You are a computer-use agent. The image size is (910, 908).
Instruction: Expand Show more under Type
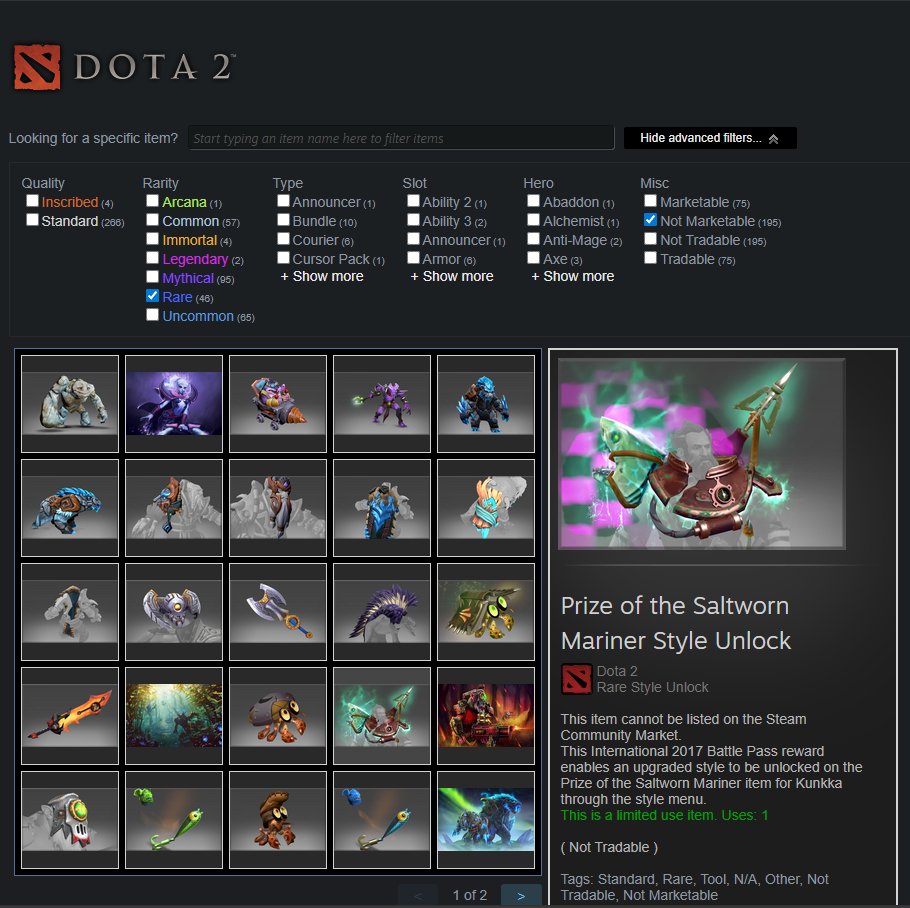point(322,276)
